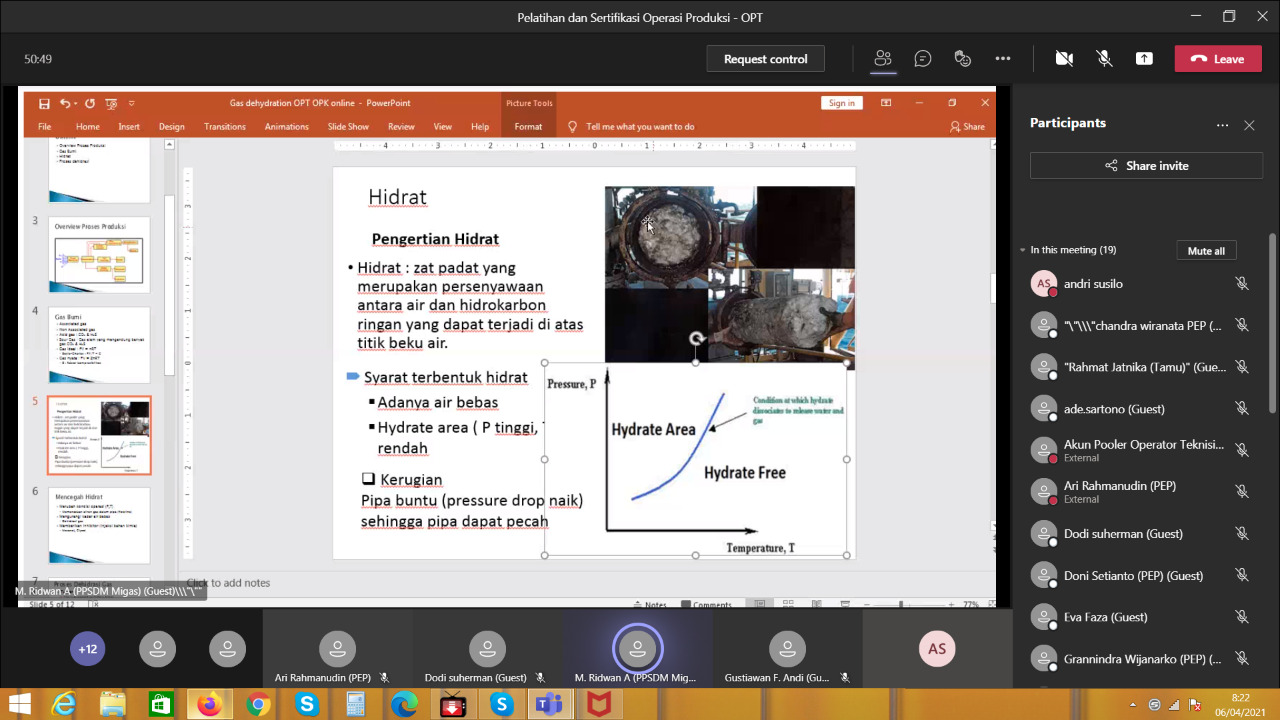Click the Click to add notes area
1280x720 pixels.
pyautogui.click(x=228, y=583)
